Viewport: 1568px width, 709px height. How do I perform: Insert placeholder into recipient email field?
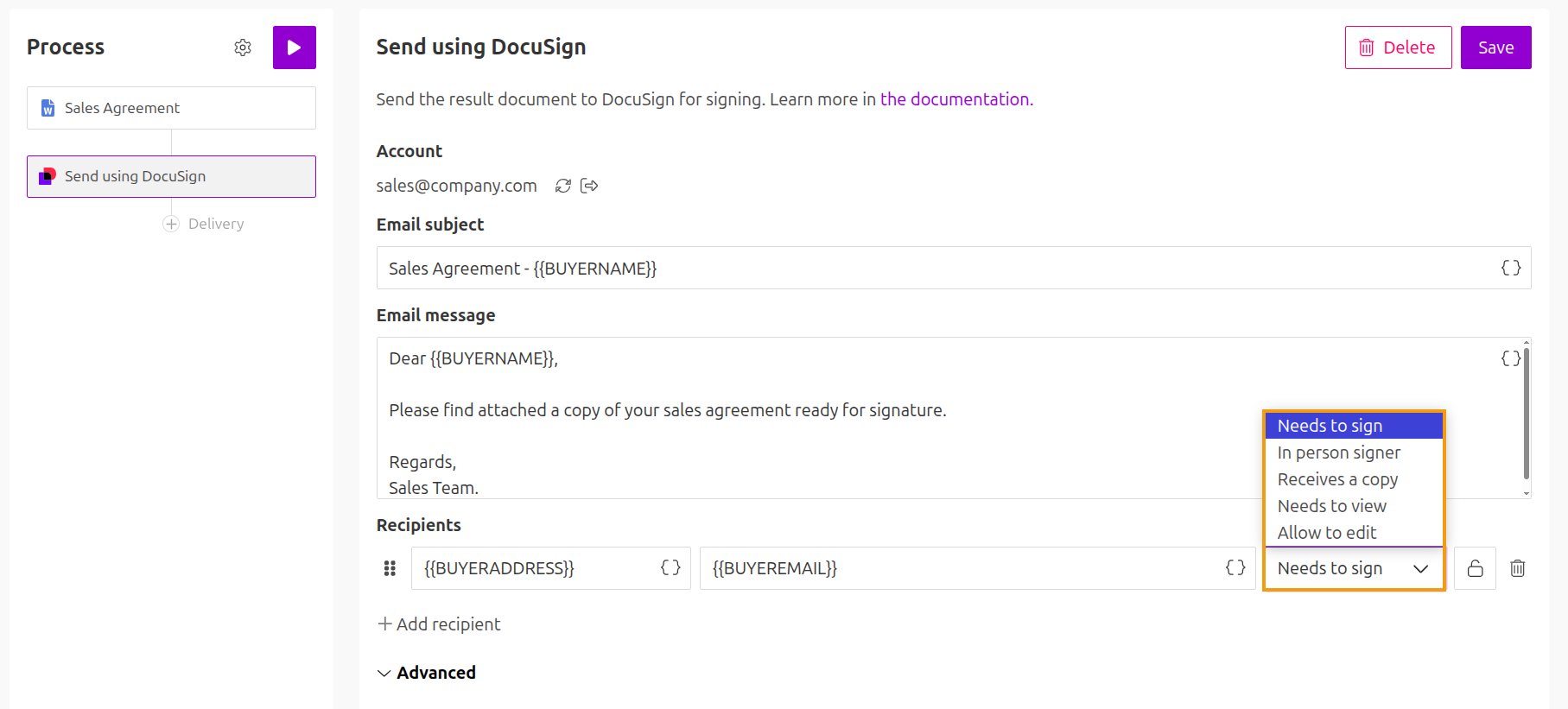tap(1236, 567)
